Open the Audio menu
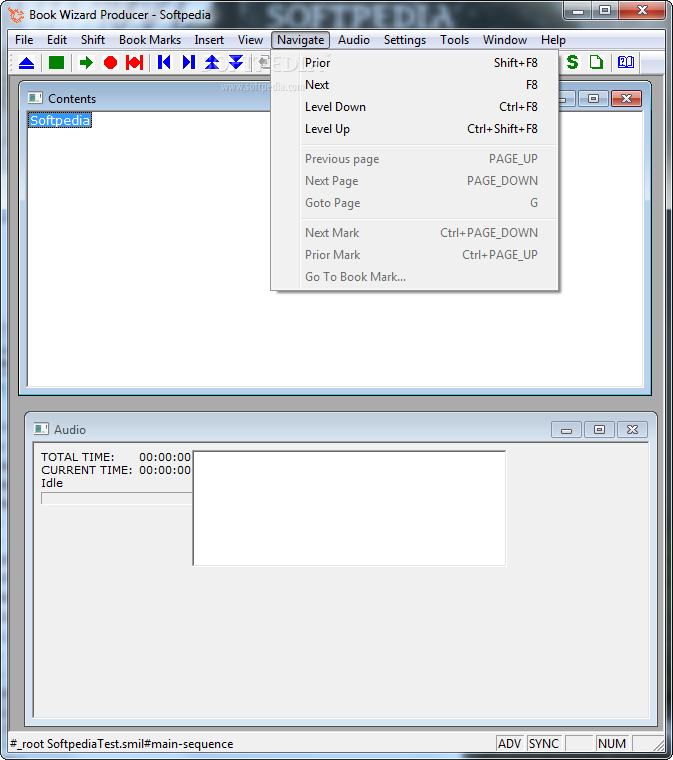The image size is (673, 760). [354, 40]
